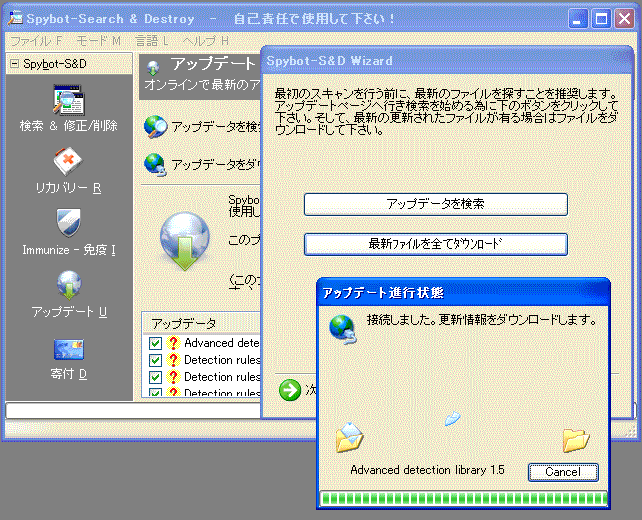Screen dimensions: 642x520
Task: Click the open source folder icon in progress dialog
Action: click(x=349, y=437)
